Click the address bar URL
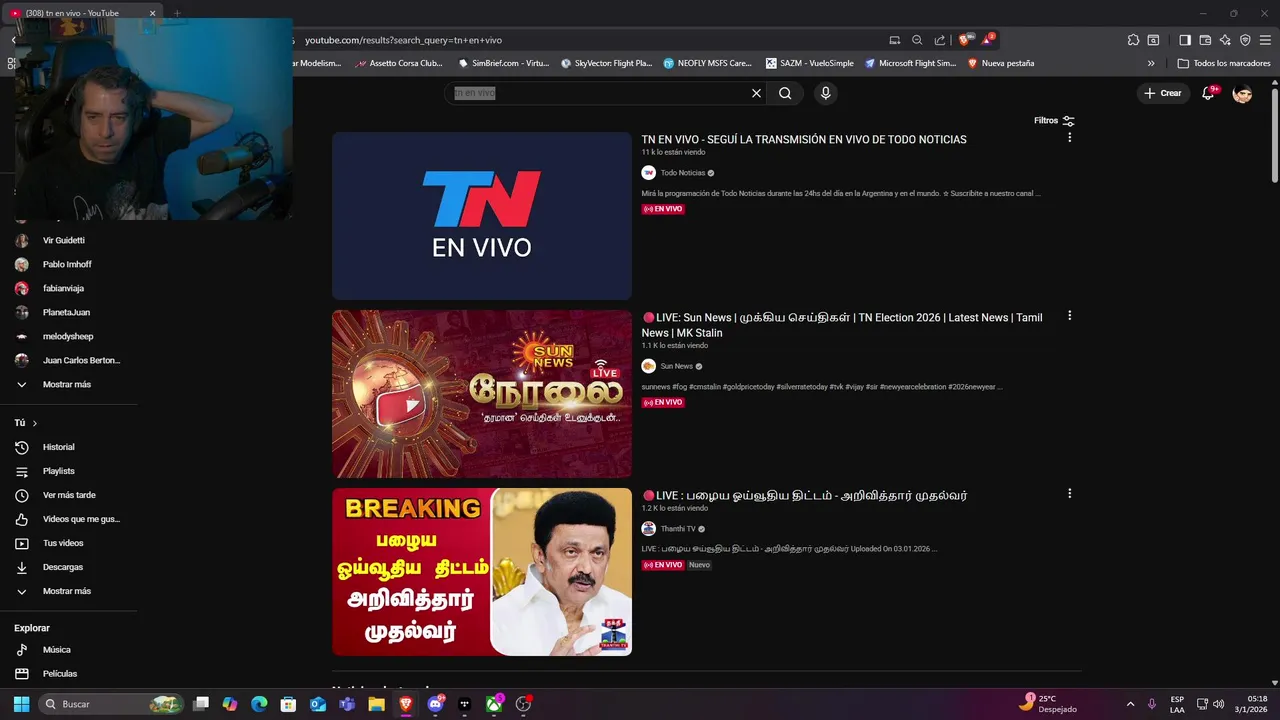The width and height of the screenshot is (1280, 720). coord(403,40)
